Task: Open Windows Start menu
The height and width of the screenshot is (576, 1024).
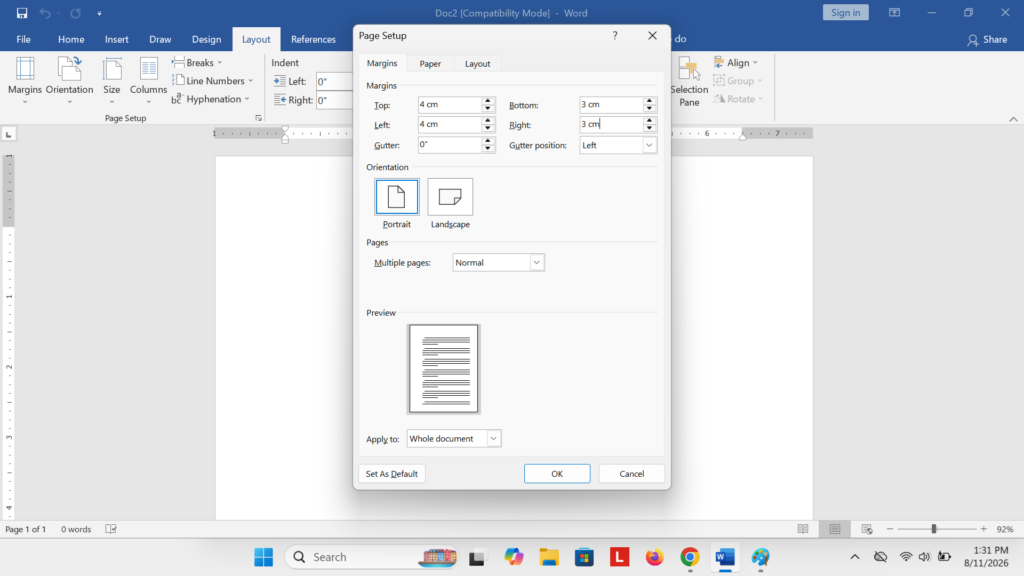Action: pyautogui.click(x=264, y=557)
